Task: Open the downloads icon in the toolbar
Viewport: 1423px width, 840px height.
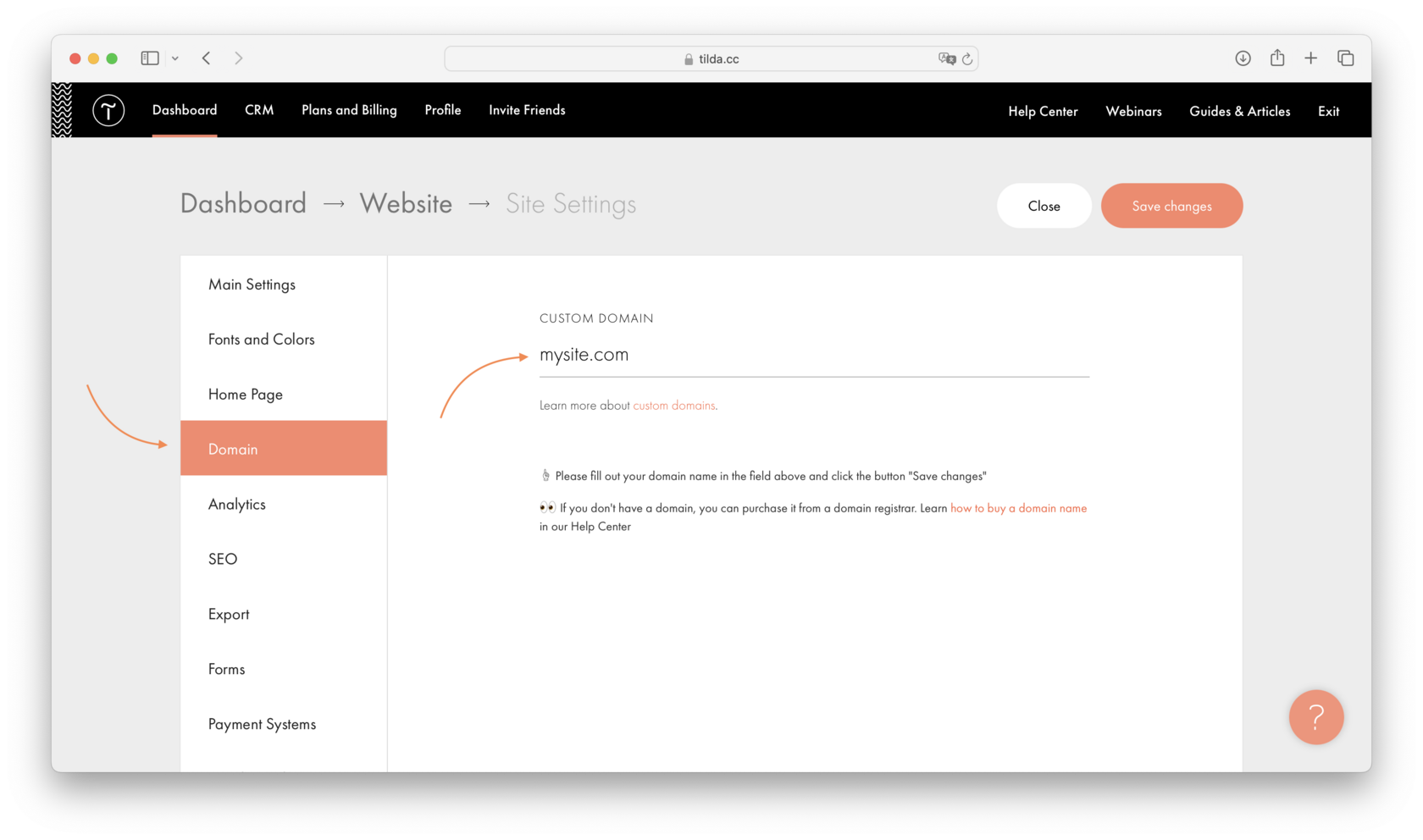Action: click(x=1243, y=58)
